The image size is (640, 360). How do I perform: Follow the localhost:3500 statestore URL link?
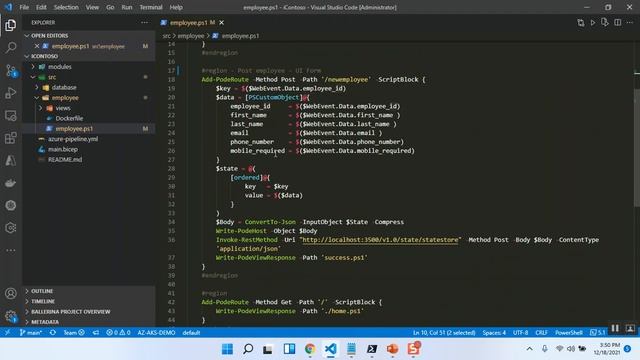380,240
